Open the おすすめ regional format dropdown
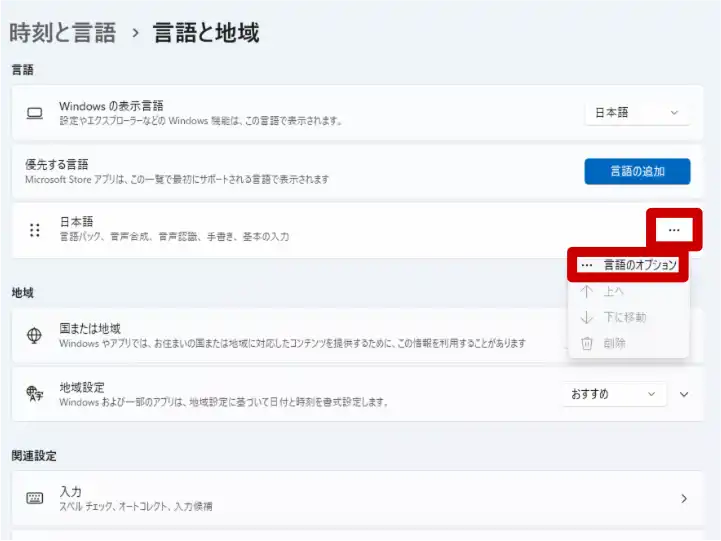 (613, 394)
